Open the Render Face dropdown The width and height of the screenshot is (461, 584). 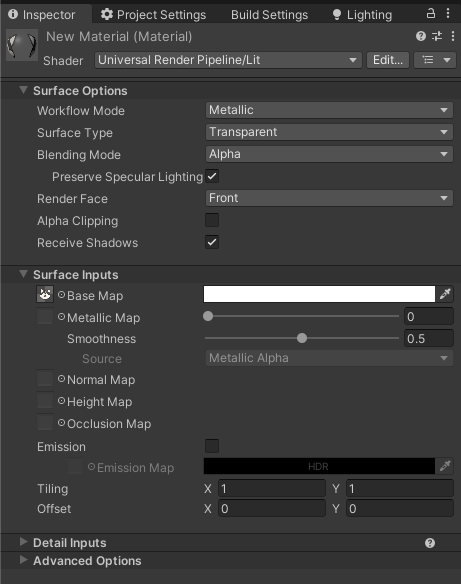[329, 198]
